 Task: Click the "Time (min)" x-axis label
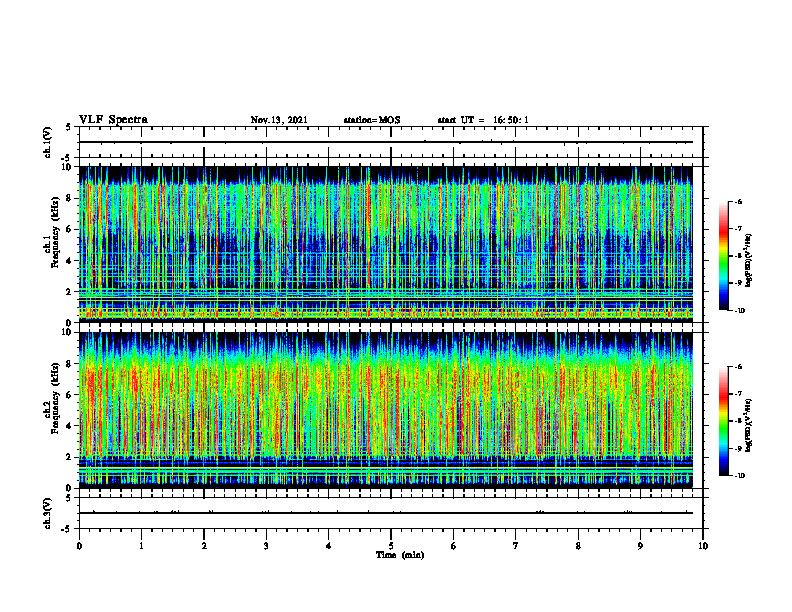(x=400, y=555)
